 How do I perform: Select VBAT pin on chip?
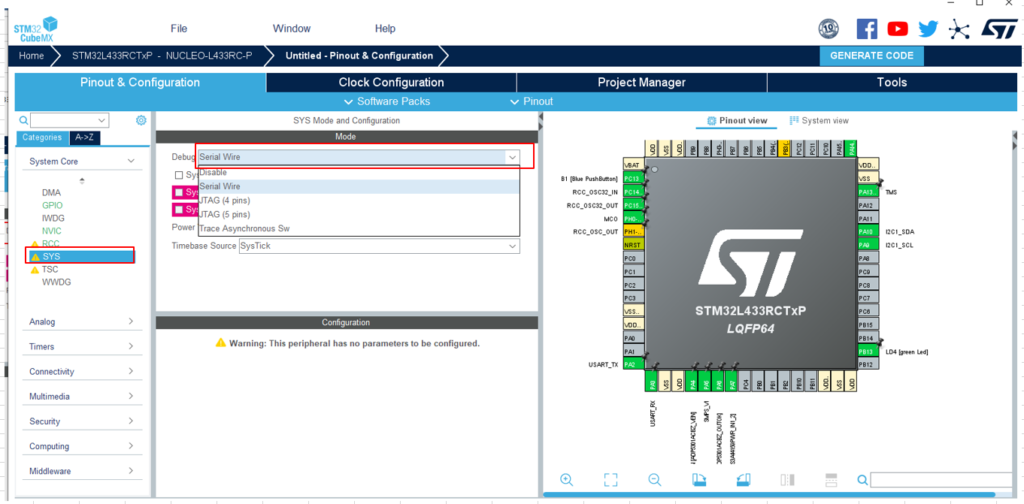click(633, 165)
